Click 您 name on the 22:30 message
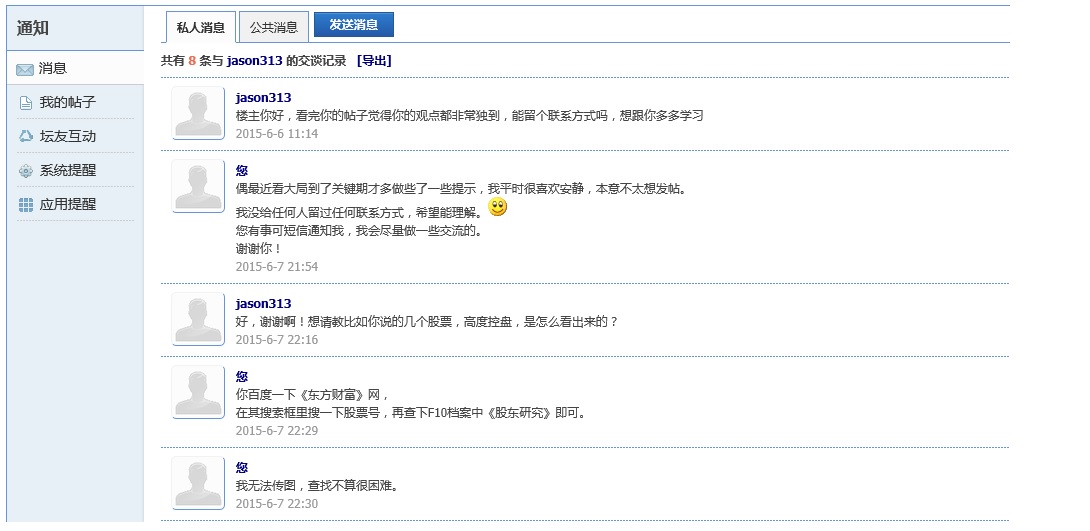This screenshot has width=1090, height=531. tap(242, 468)
